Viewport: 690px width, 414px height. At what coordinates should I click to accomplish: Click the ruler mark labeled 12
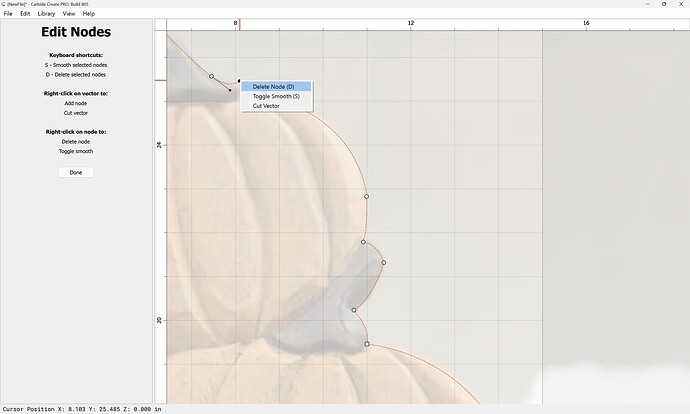click(411, 23)
